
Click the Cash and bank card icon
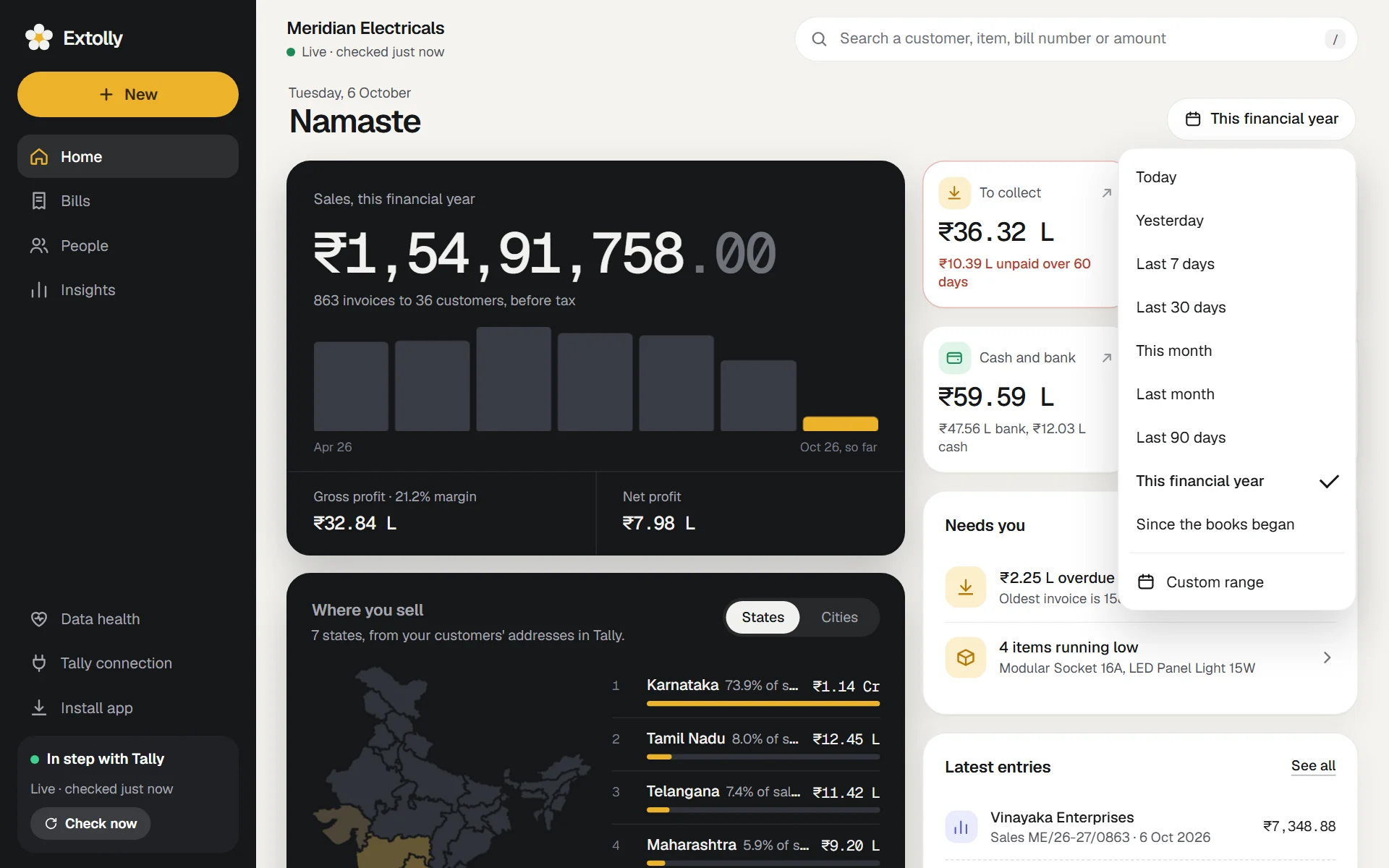coord(954,358)
